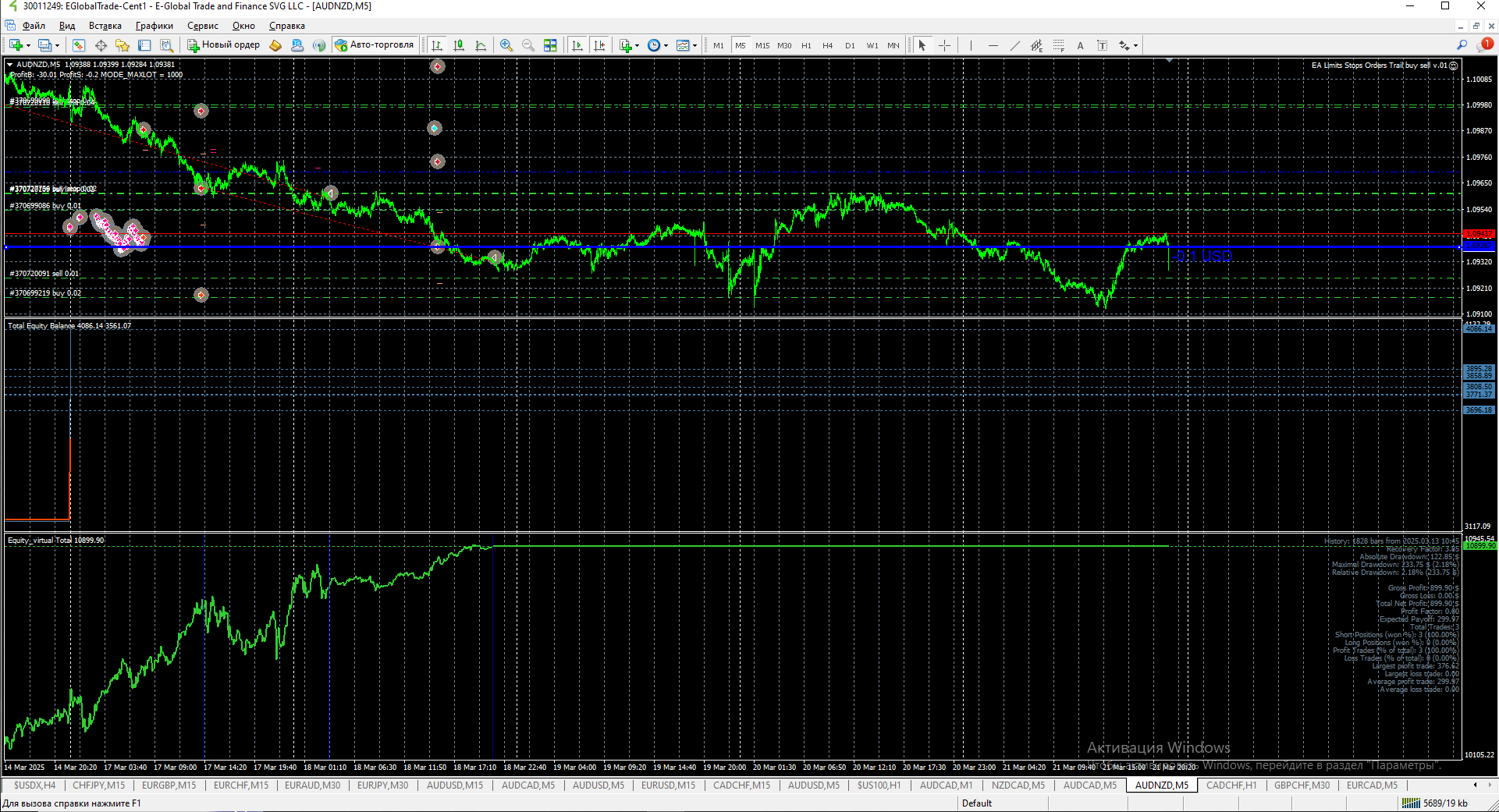Click the Arrows drawing tool icon

point(1124,45)
